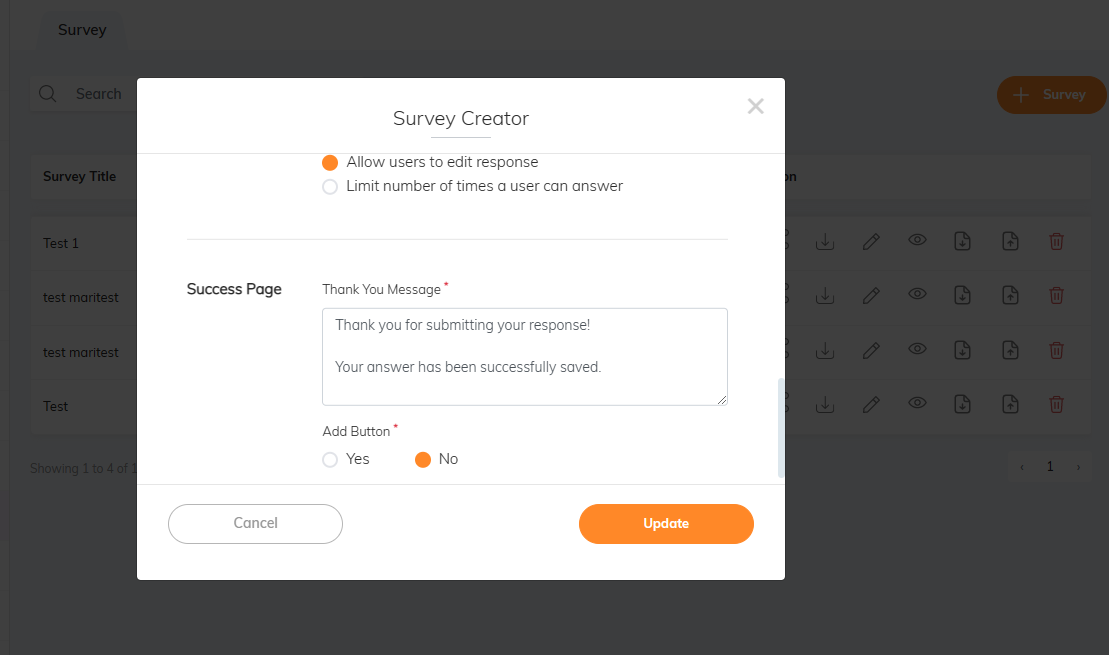Click the Cancel button
The image size is (1109, 655).
[255, 523]
